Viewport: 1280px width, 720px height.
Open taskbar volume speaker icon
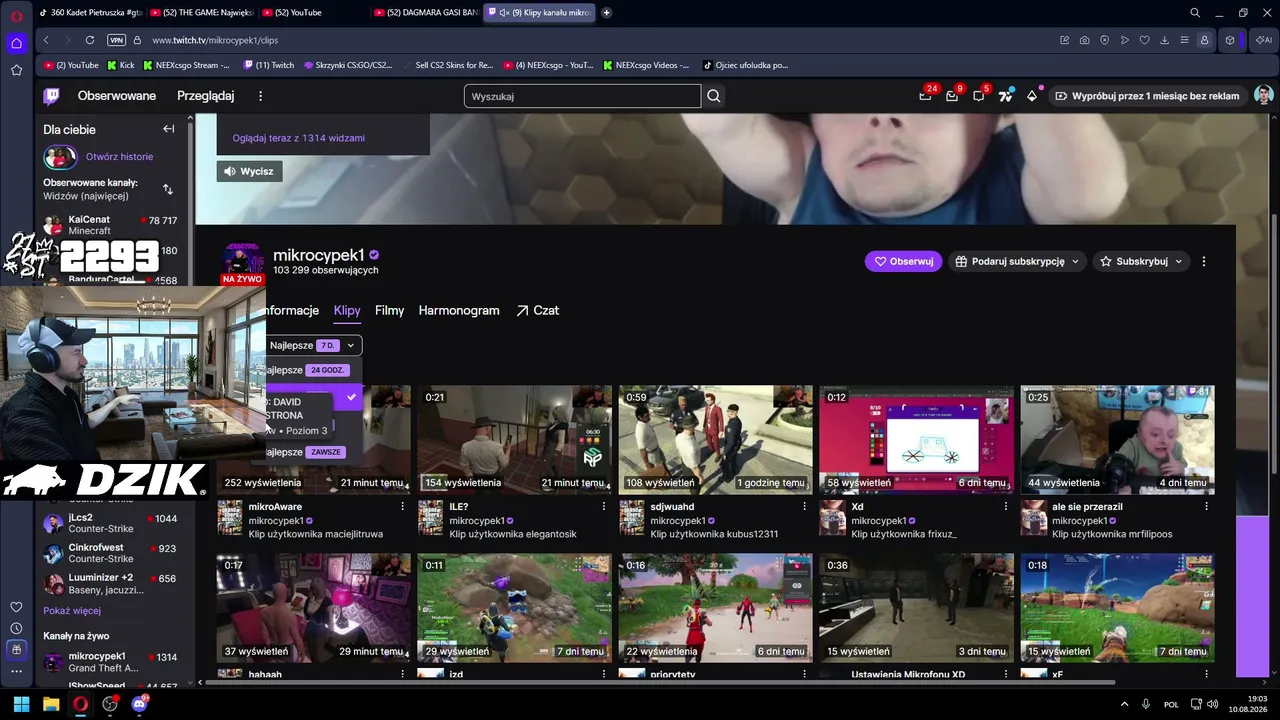click(1212, 704)
